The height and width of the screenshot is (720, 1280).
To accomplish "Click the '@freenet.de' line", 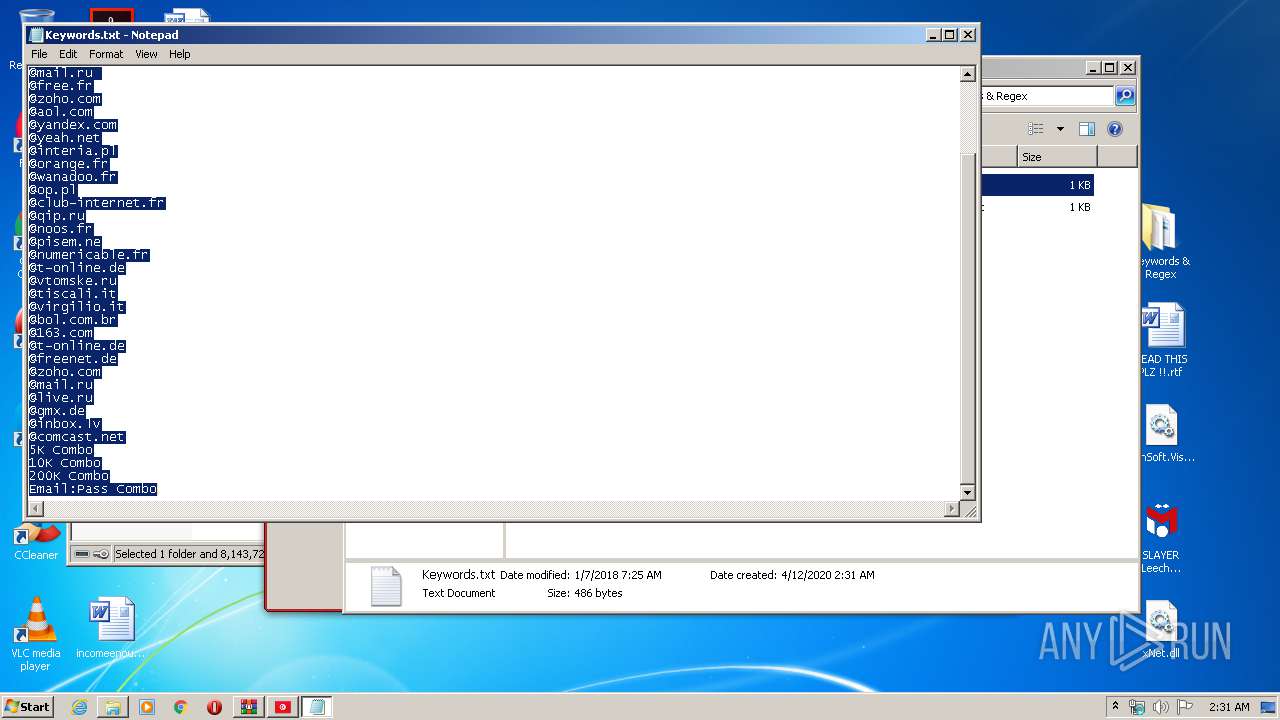I will click(x=73, y=359).
